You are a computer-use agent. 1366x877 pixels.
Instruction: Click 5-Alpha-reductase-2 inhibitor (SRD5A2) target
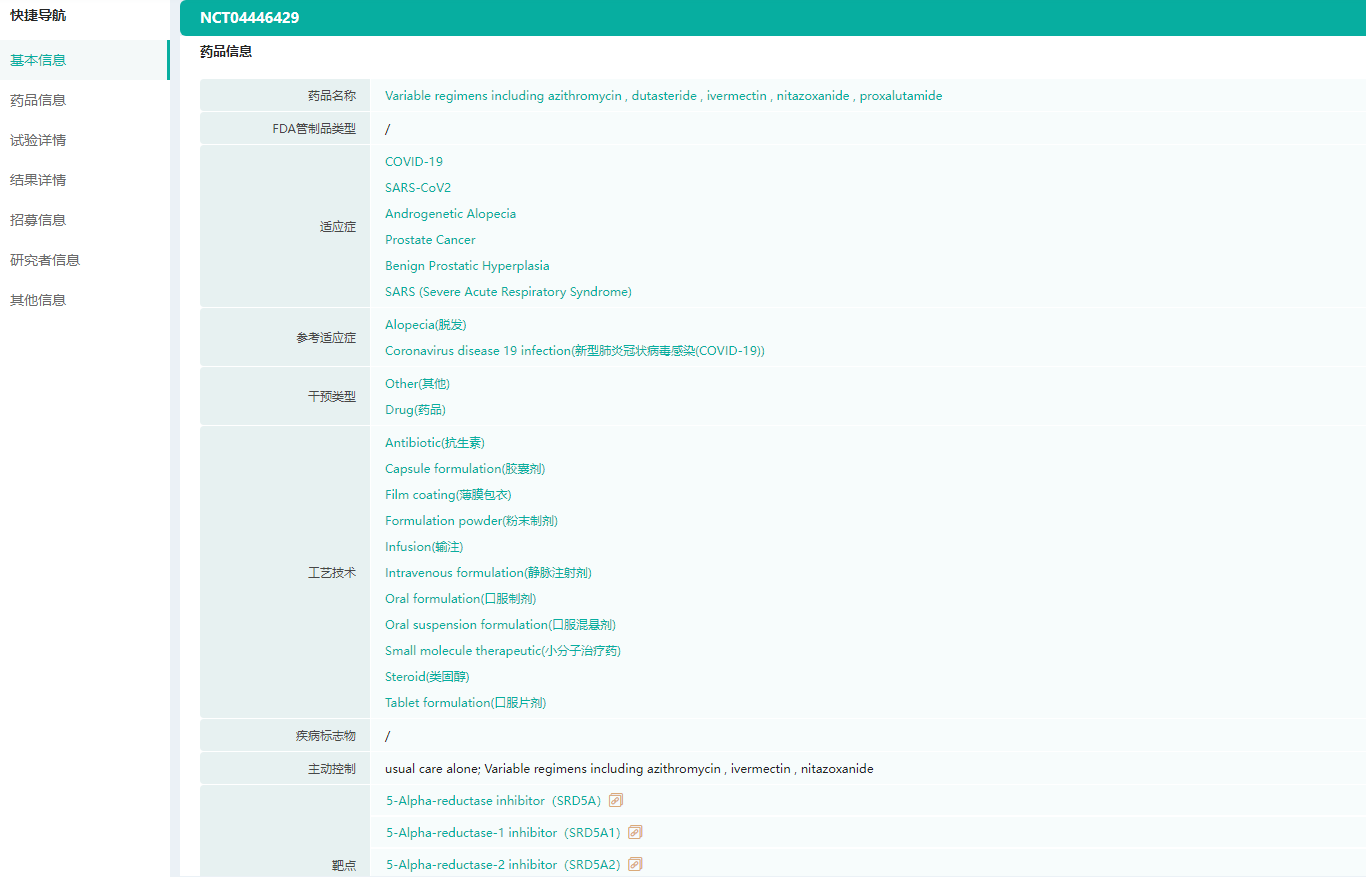point(503,865)
